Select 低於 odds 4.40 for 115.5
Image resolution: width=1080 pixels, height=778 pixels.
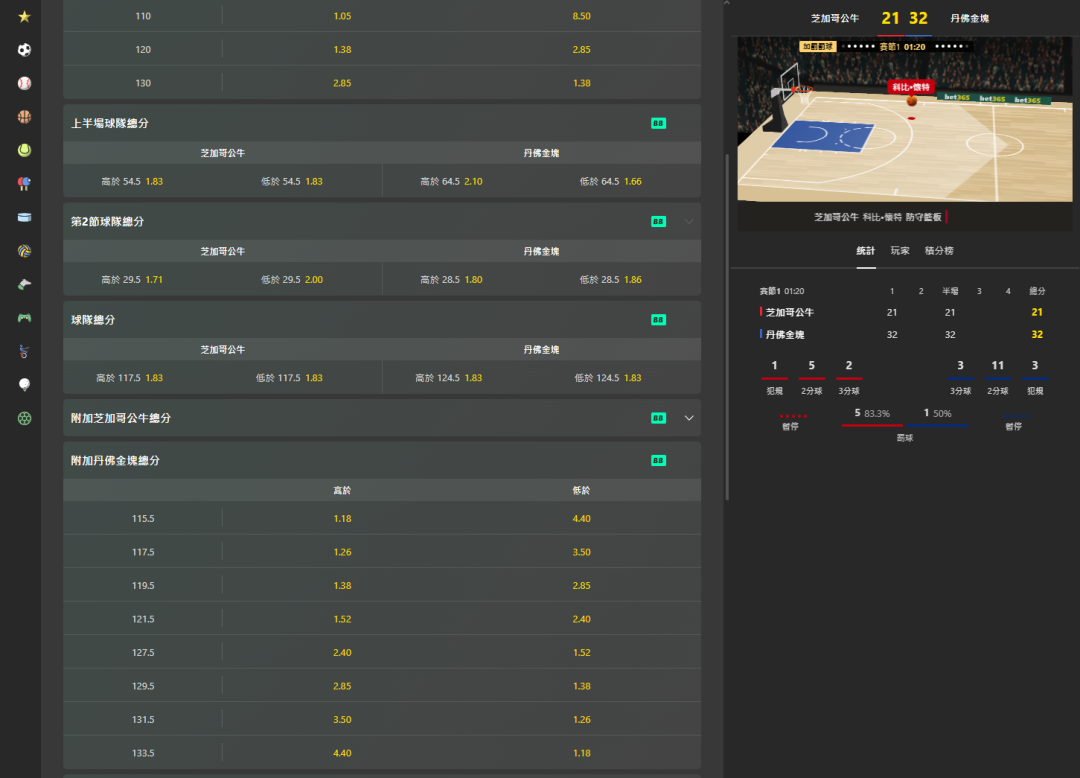coord(581,518)
